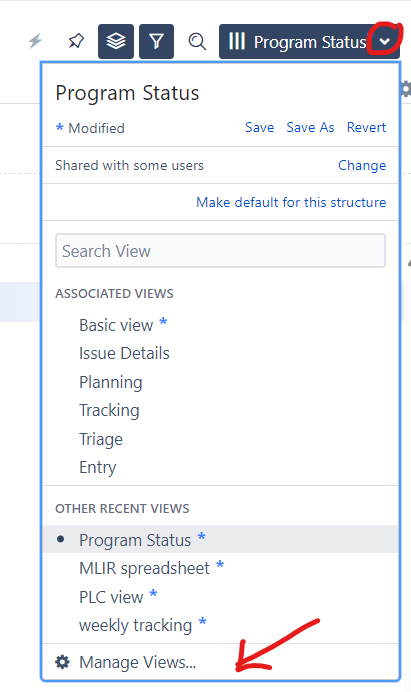
Task: Toggle the stacked layers transformations icon
Action: [116, 41]
